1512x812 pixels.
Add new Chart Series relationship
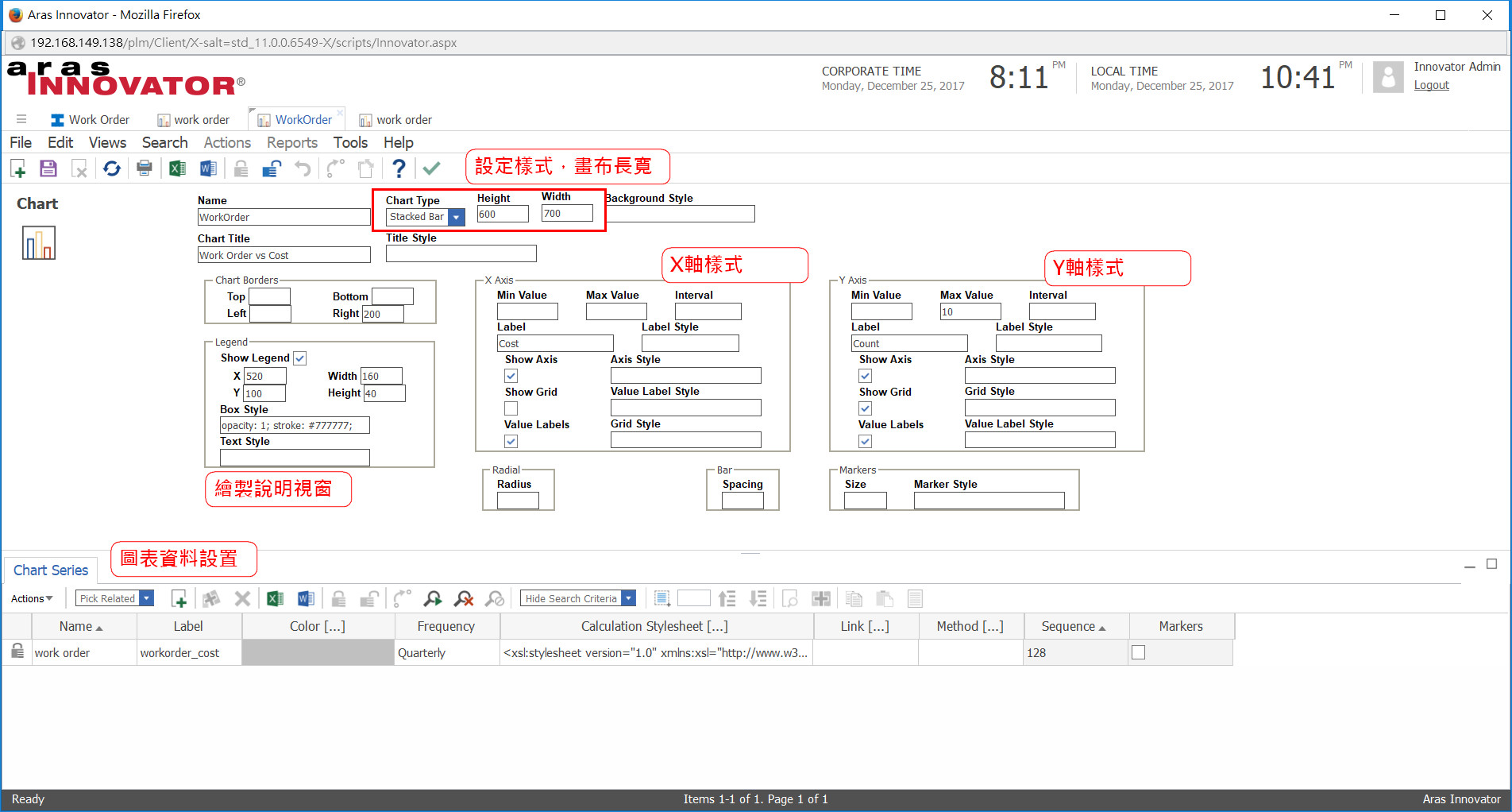pyautogui.click(x=179, y=599)
